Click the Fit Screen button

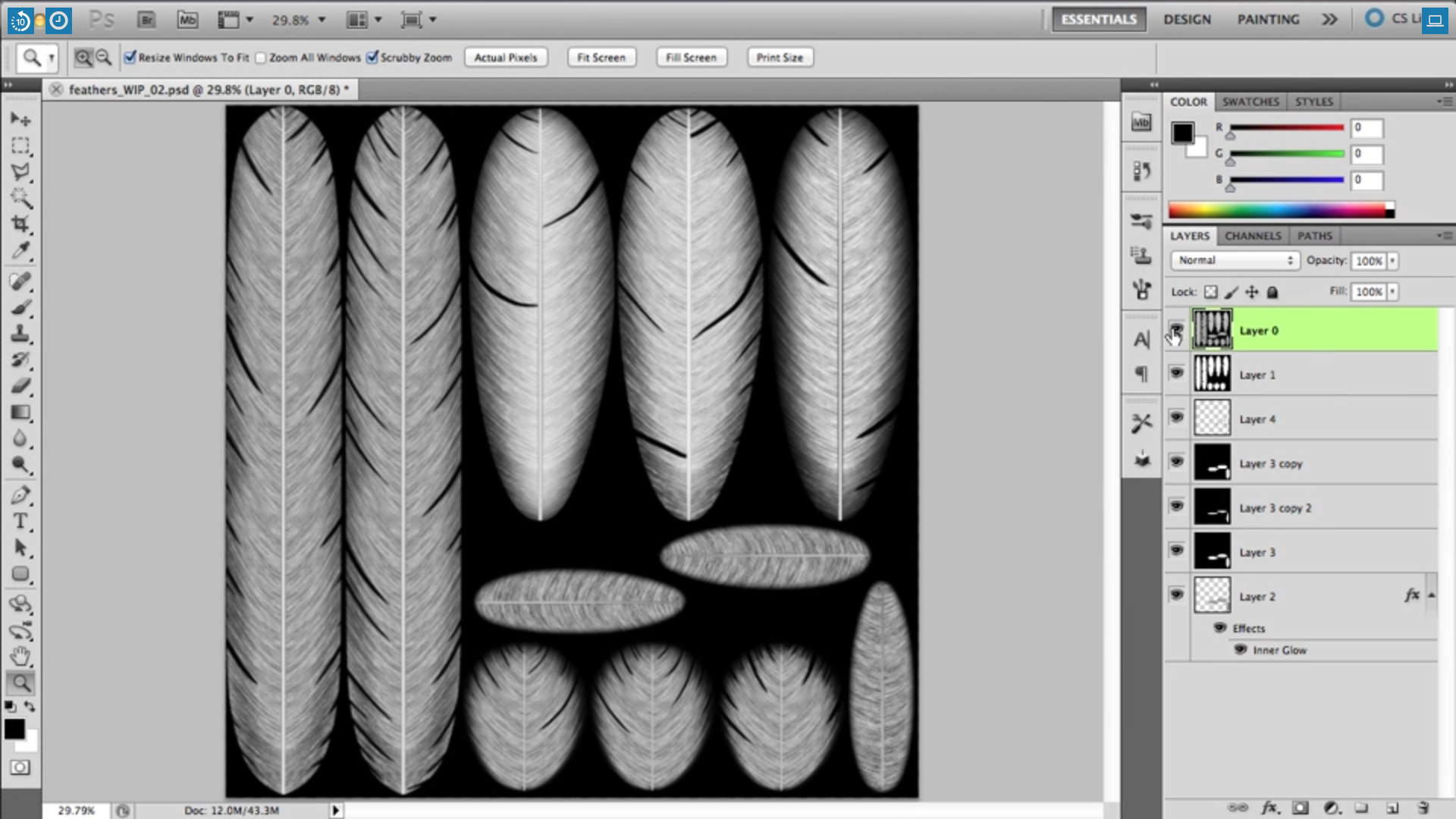[x=601, y=57]
